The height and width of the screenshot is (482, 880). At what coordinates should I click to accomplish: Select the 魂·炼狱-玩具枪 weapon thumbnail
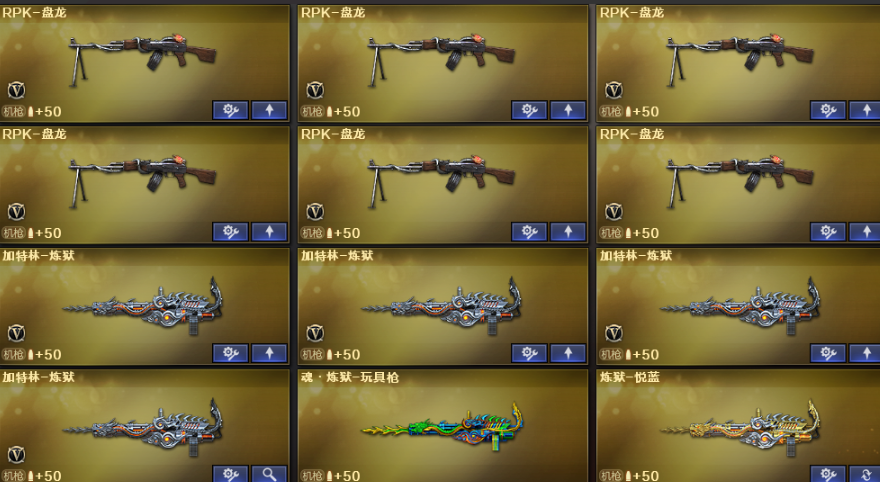[x=443, y=428]
